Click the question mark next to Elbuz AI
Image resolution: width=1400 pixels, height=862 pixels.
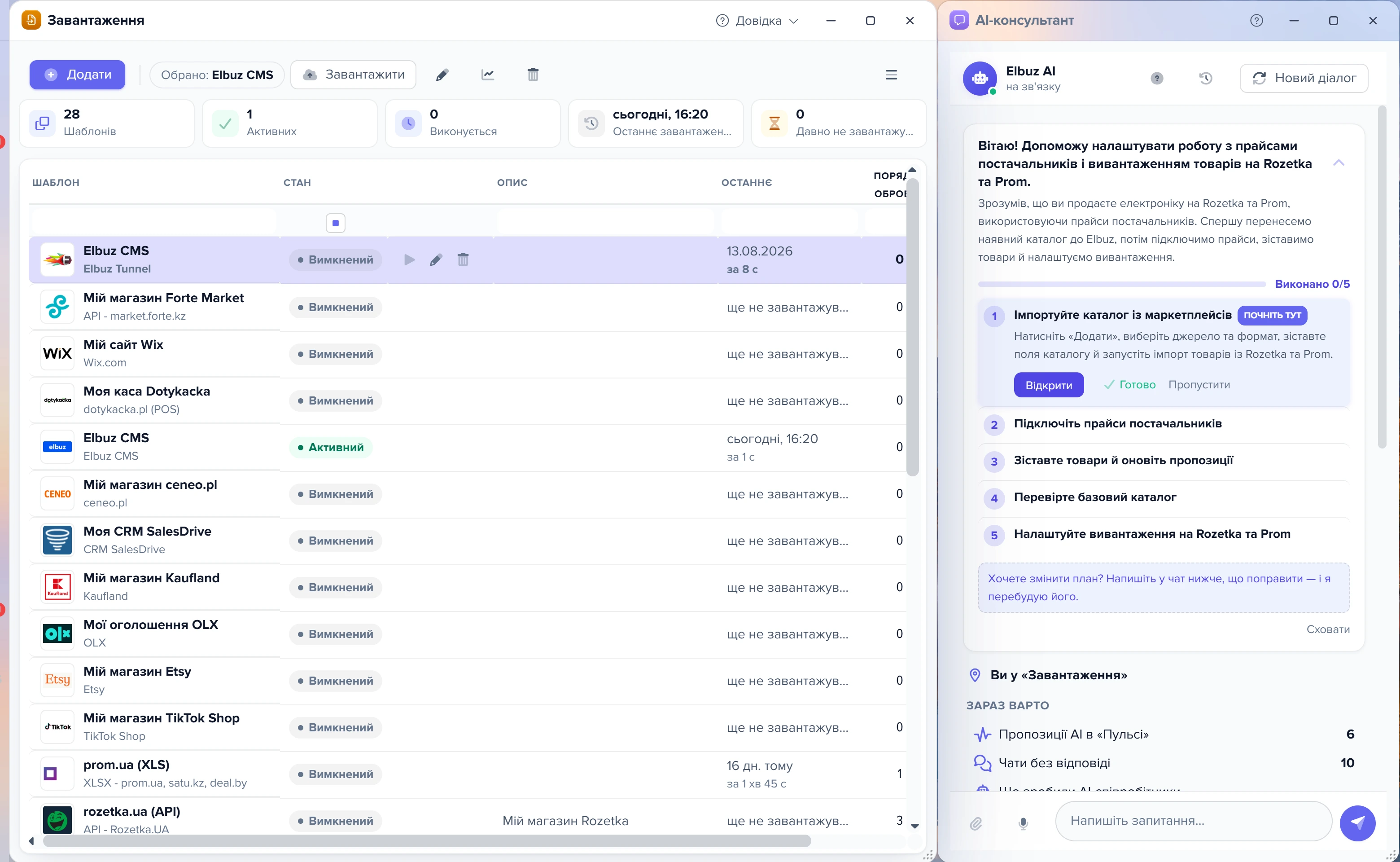pos(1157,78)
